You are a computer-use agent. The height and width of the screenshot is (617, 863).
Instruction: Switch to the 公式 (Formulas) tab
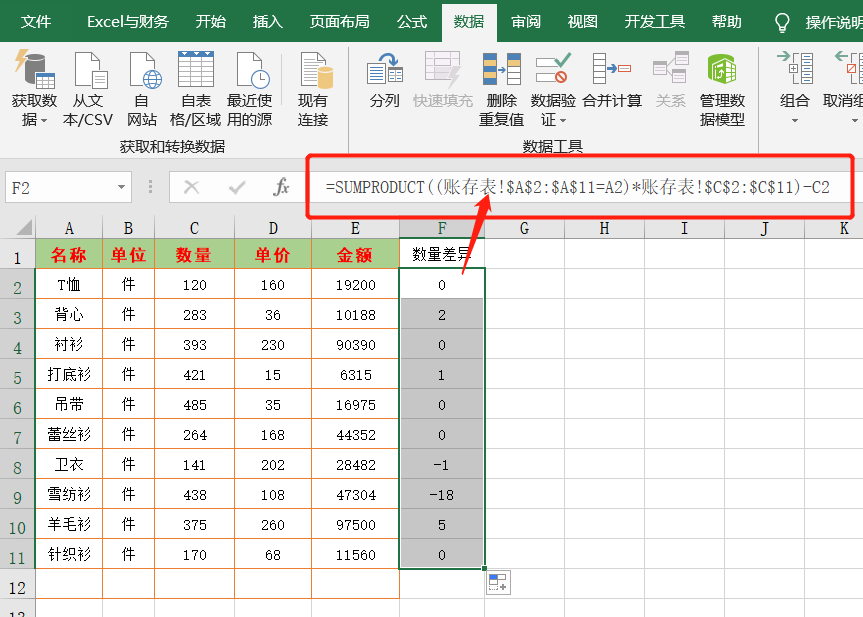tap(412, 21)
